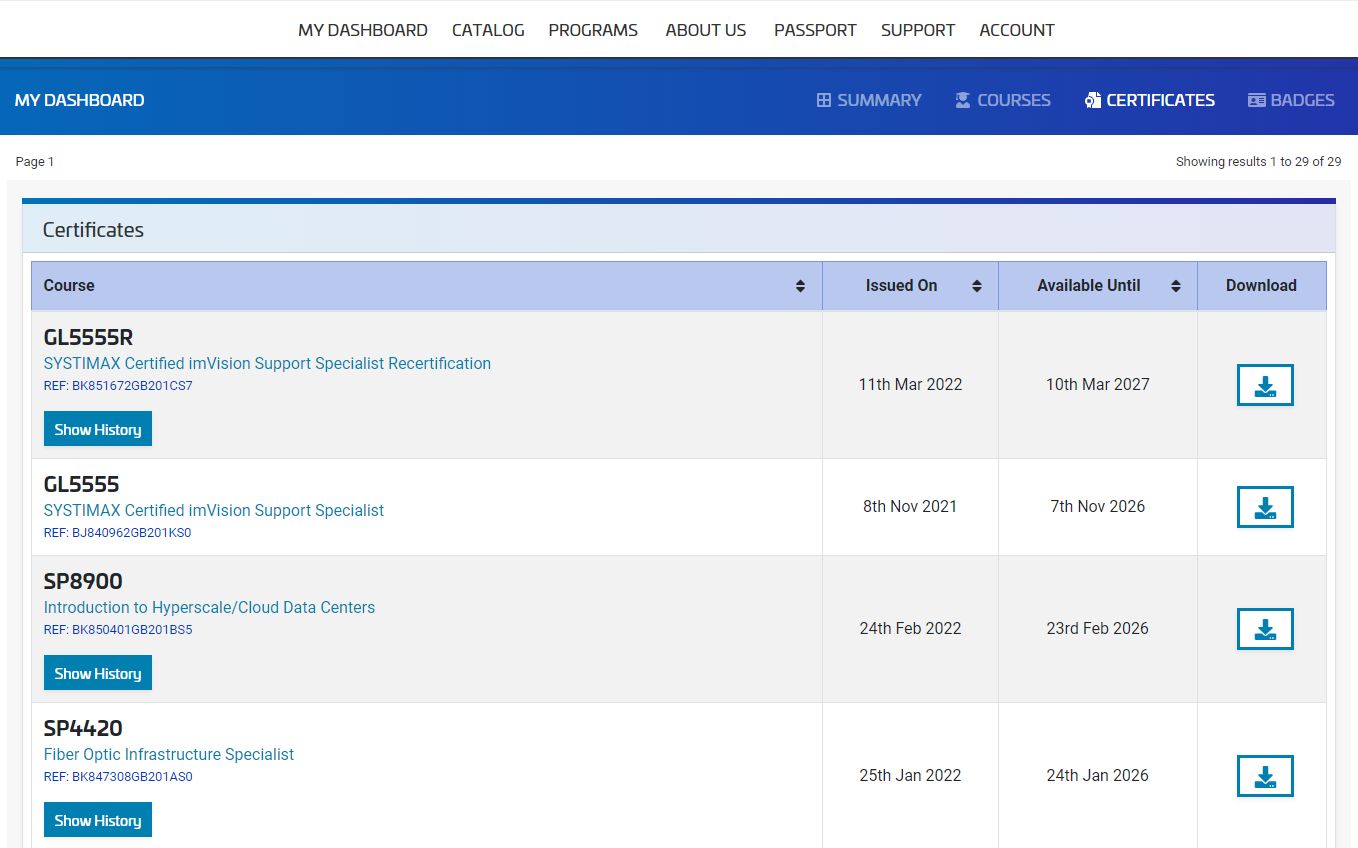
Task: Click REF BK851672GB201CS7 reference text
Action: click(118, 386)
